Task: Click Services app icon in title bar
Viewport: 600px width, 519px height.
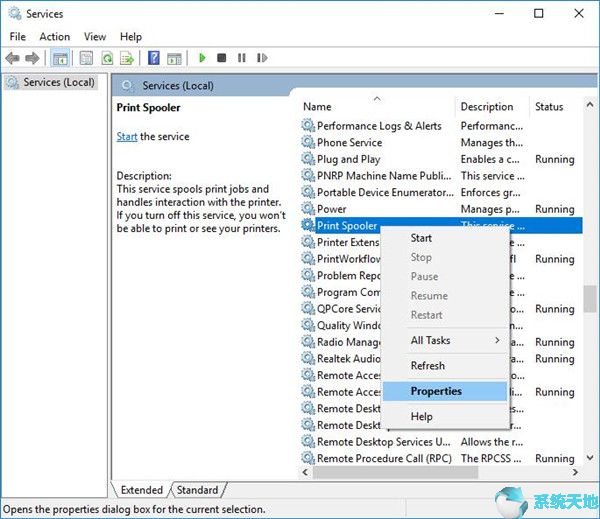Action: click(x=15, y=13)
